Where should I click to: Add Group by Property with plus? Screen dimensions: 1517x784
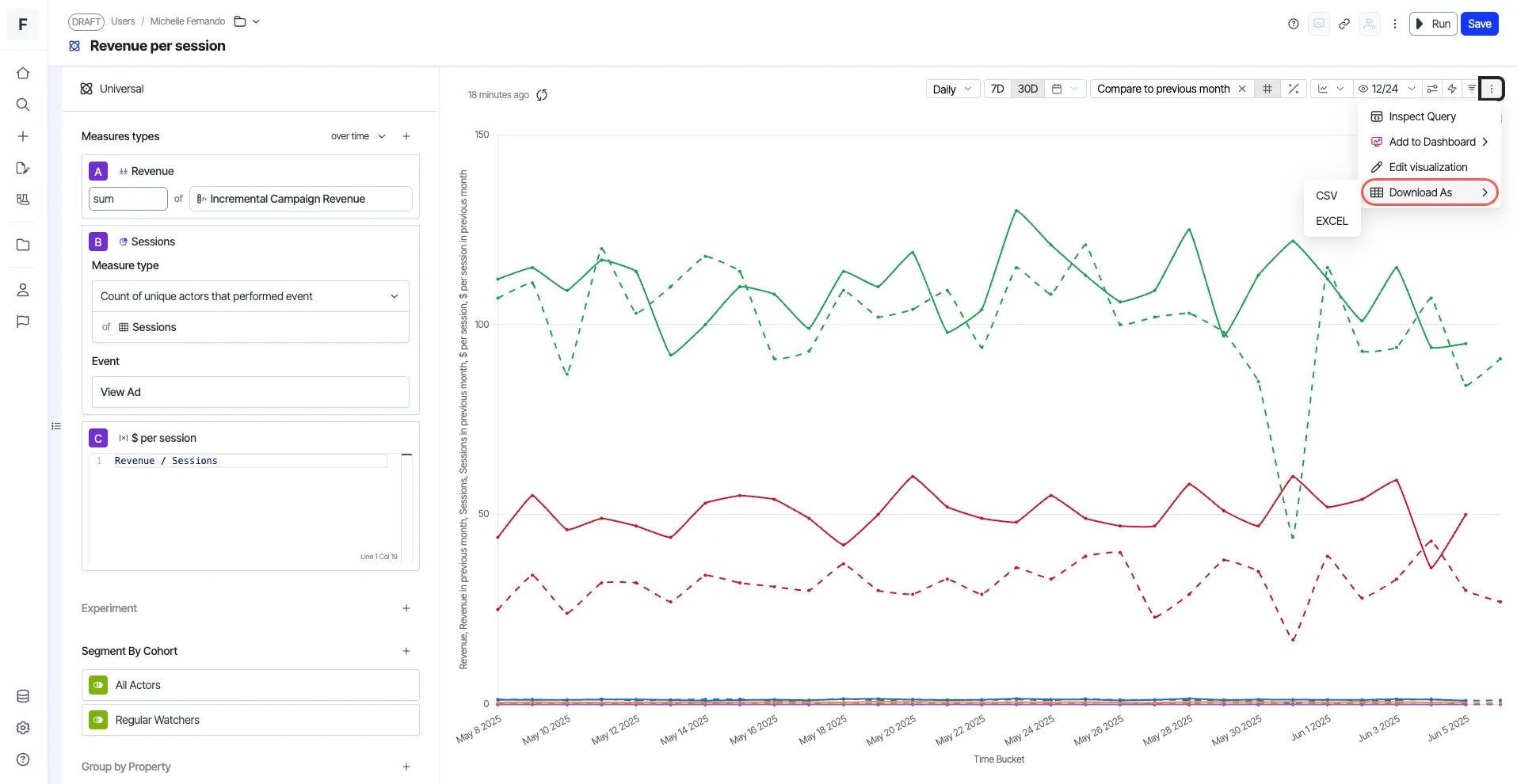coord(406,767)
